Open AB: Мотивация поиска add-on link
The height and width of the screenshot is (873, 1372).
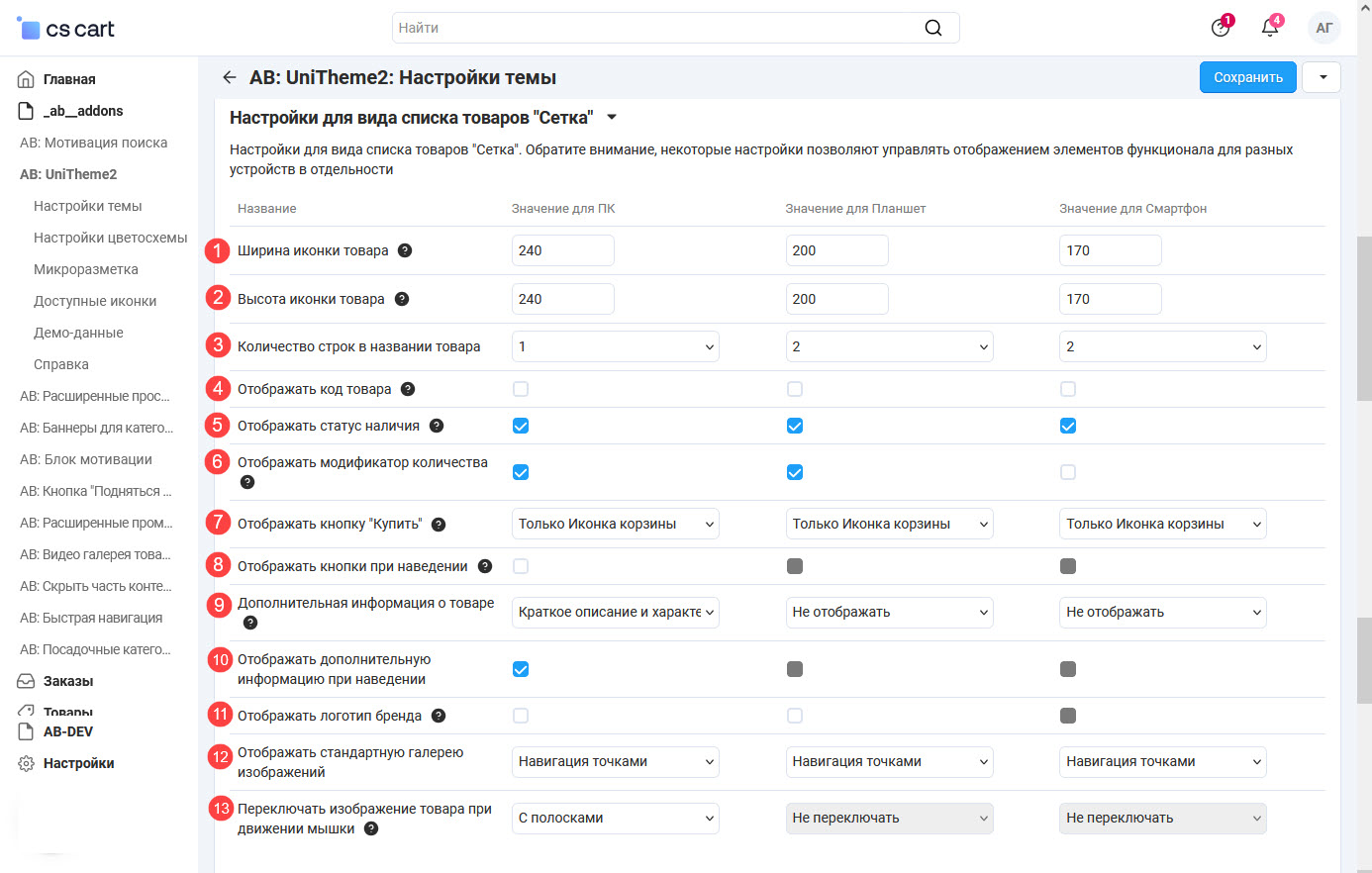pos(94,143)
